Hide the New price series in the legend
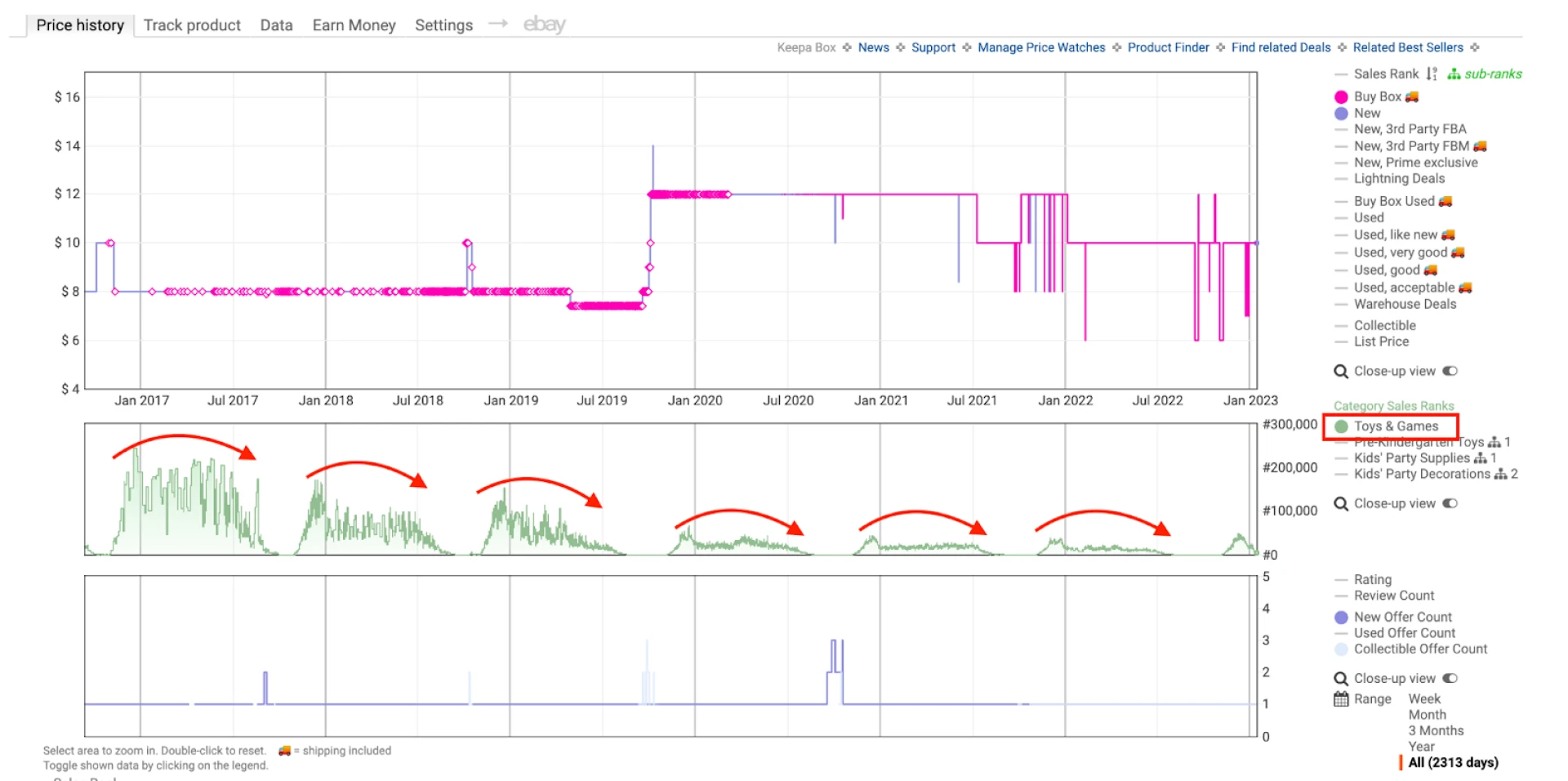Viewport: 1568px width, 781px height. pyautogui.click(x=1365, y=113)
